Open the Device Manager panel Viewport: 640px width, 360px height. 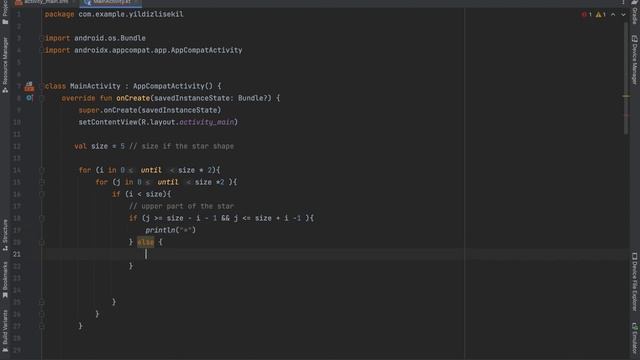635,60
